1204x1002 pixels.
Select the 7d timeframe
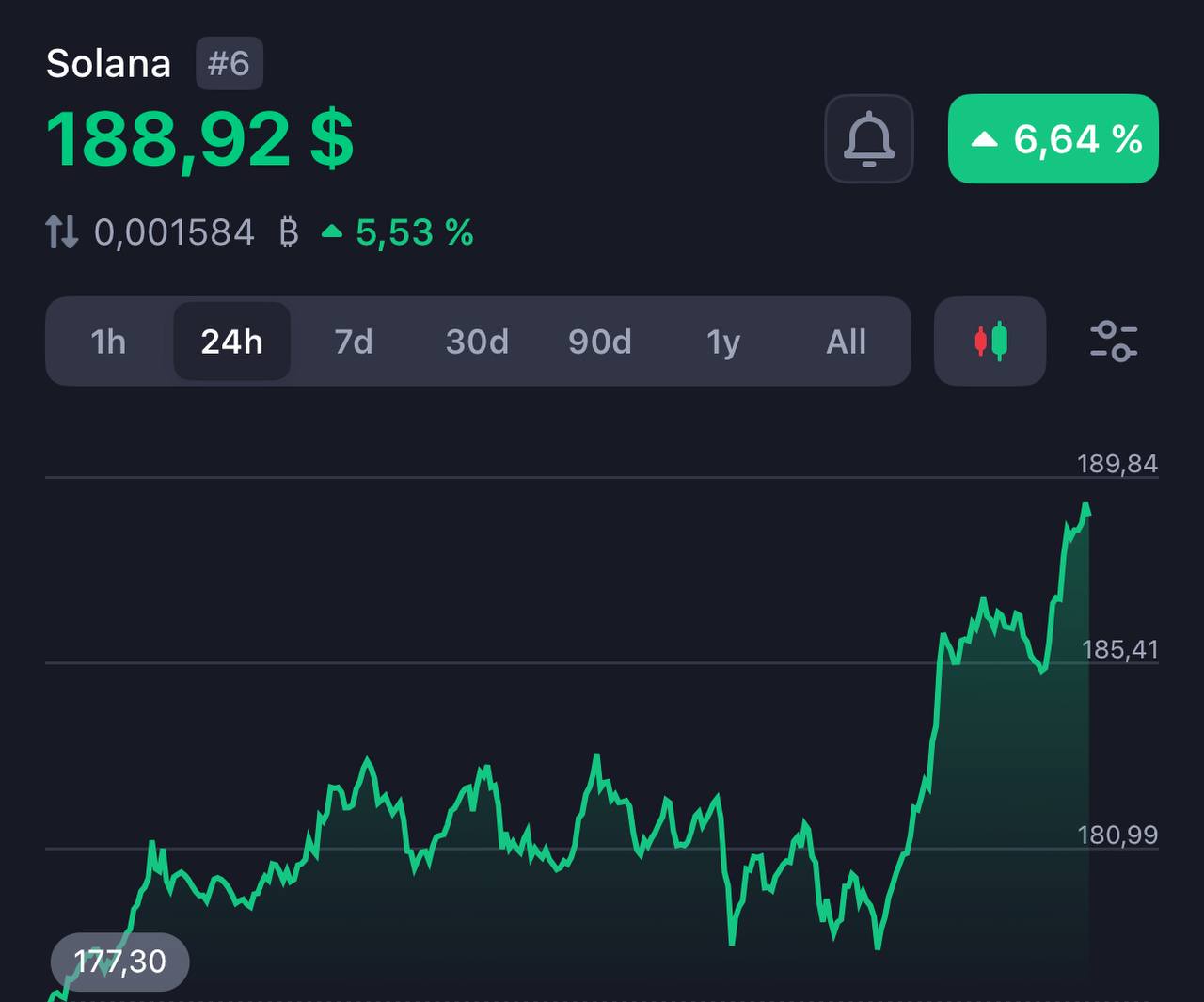(354, 342)
